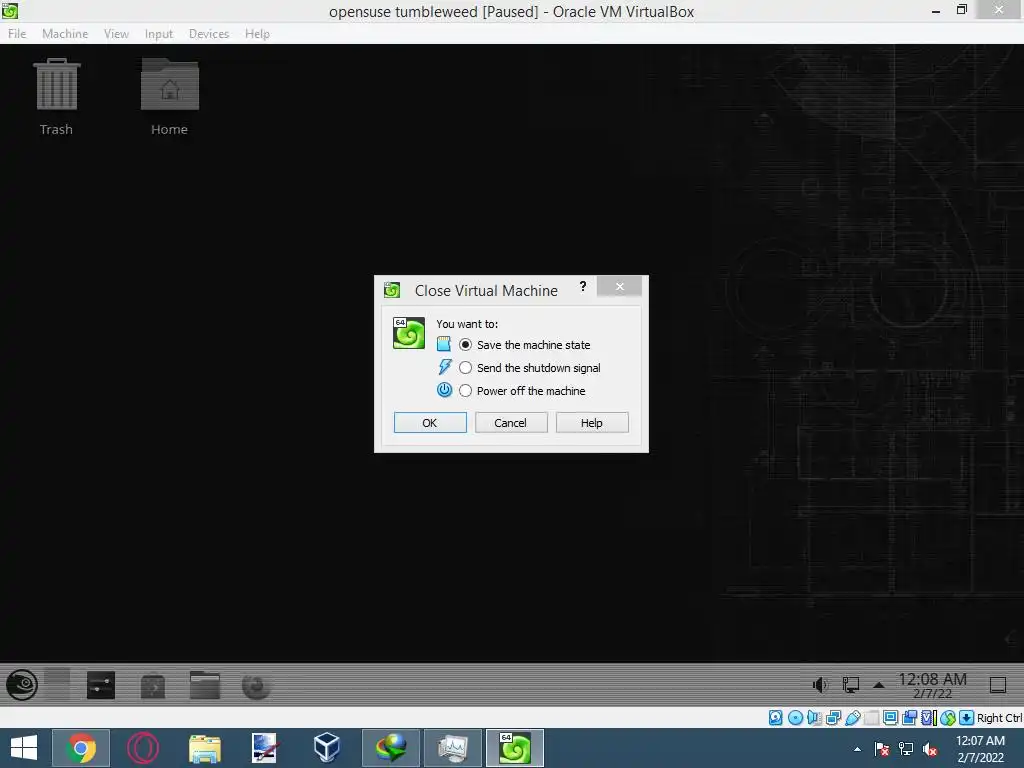Click the guest volume speaker icon
The width and height of the screenshot is (1024, 768).
tap(820, 684)
